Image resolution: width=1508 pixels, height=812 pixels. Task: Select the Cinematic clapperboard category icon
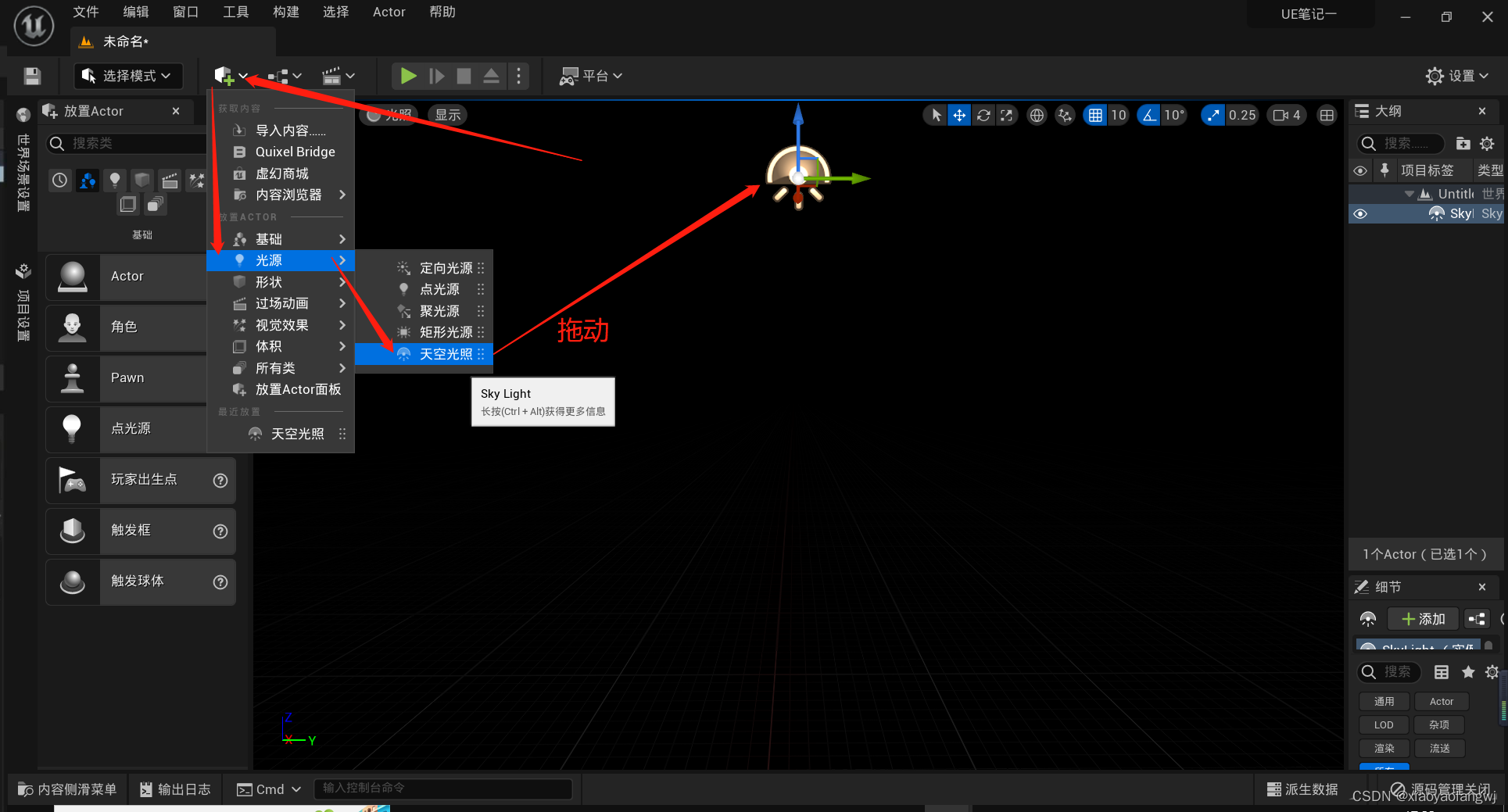170,181
